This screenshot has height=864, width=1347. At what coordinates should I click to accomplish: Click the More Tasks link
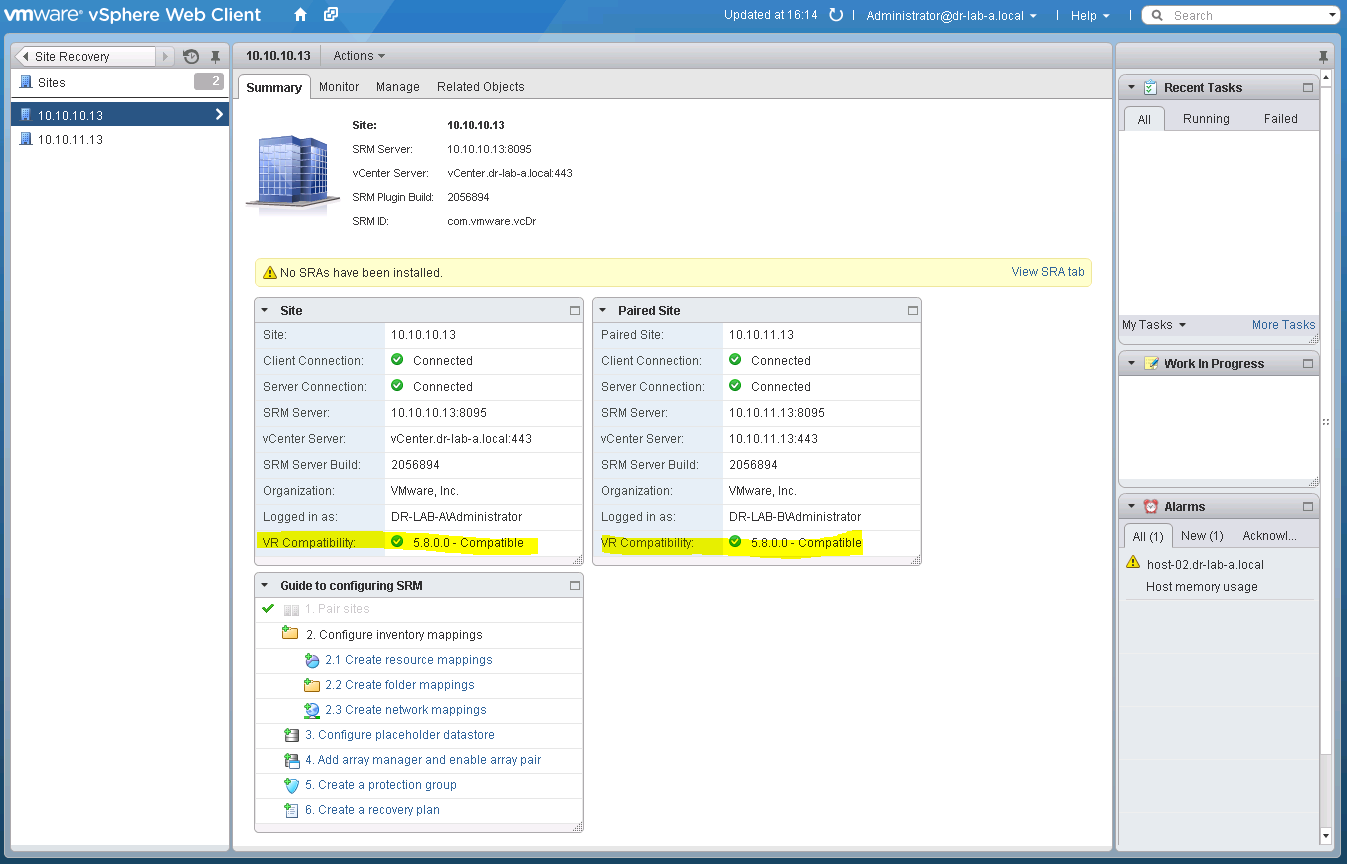(1283, 325)
